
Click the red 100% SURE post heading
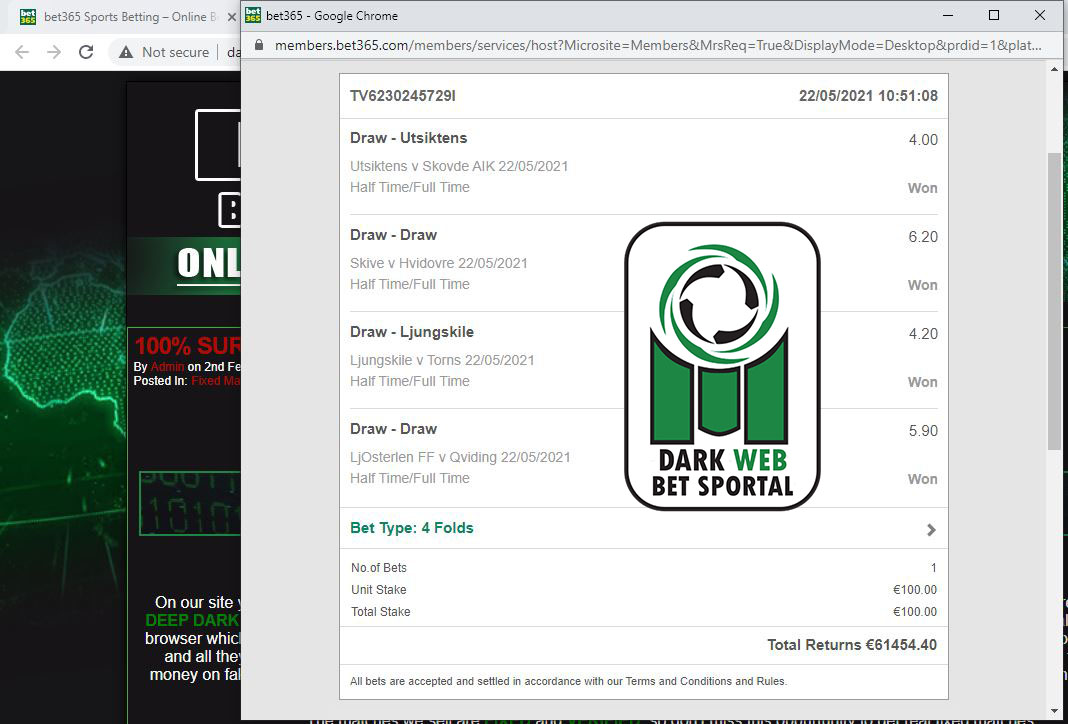[186, 346]
